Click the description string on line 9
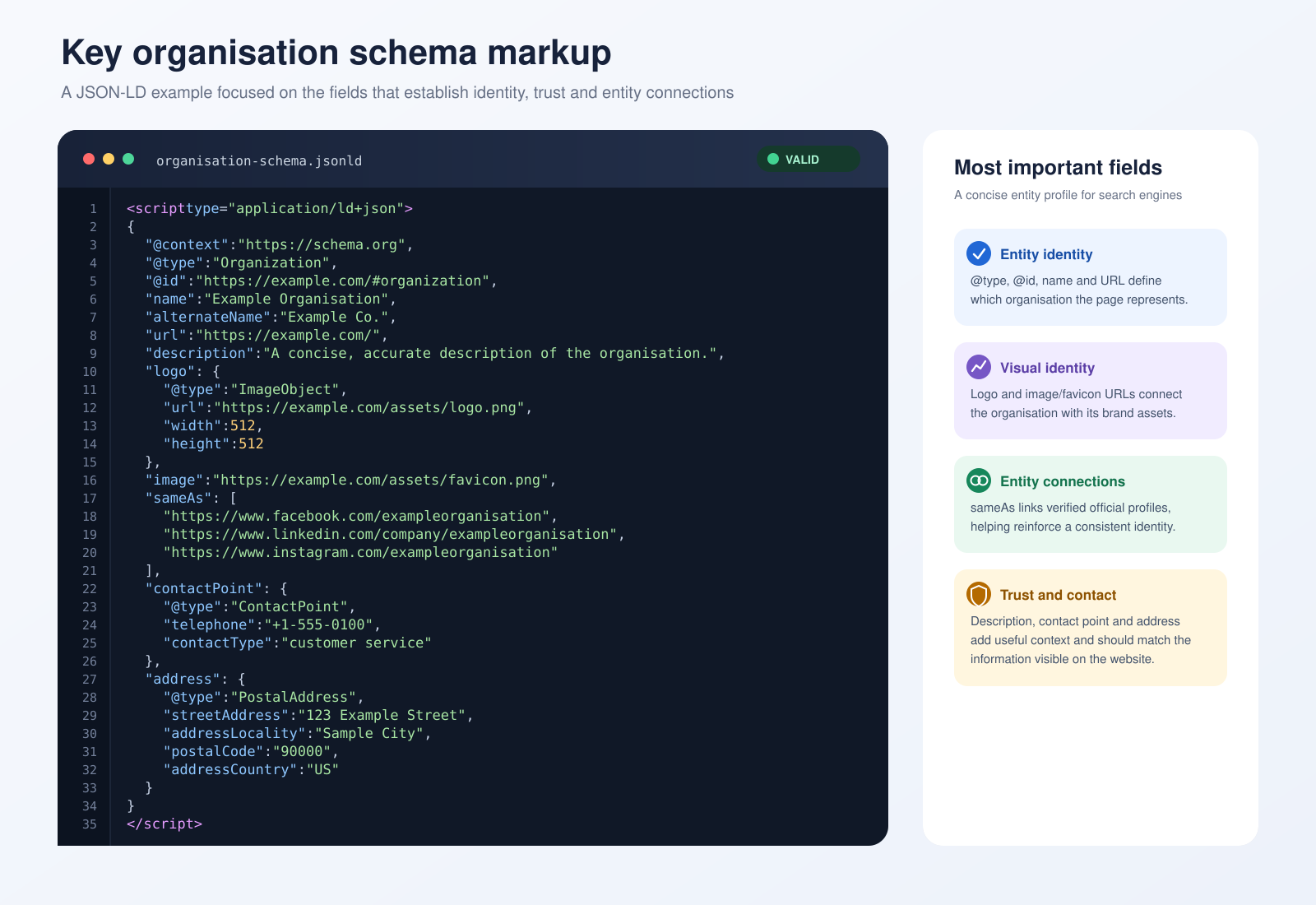This screenshot has width=1316, height=905. pyautogui.click(x=489, y=353)
